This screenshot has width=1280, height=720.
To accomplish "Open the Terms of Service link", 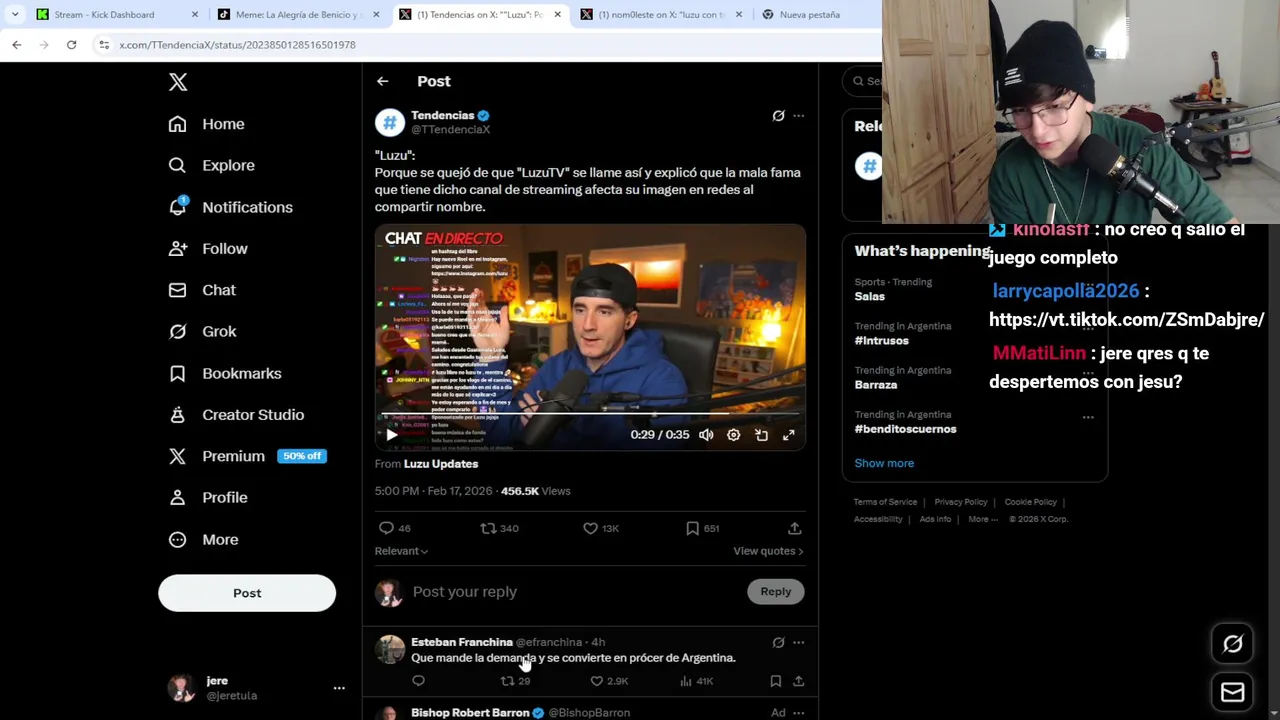I will coord(885,502).
